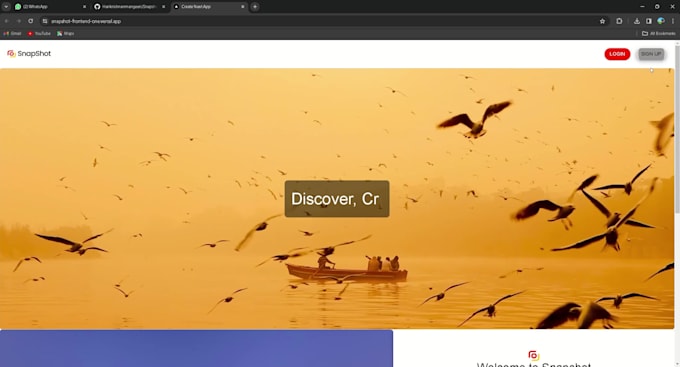The width and height of the screenshot is (680, 367).
Task: Open the All Bookmarks folder
Action: click(658, 33)
